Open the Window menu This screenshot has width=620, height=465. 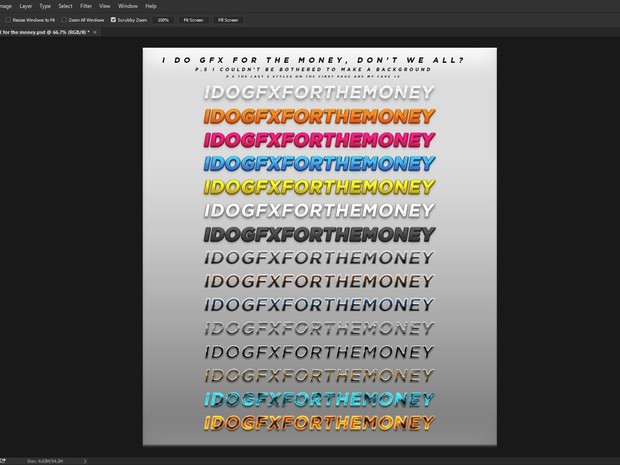(128, 6)
